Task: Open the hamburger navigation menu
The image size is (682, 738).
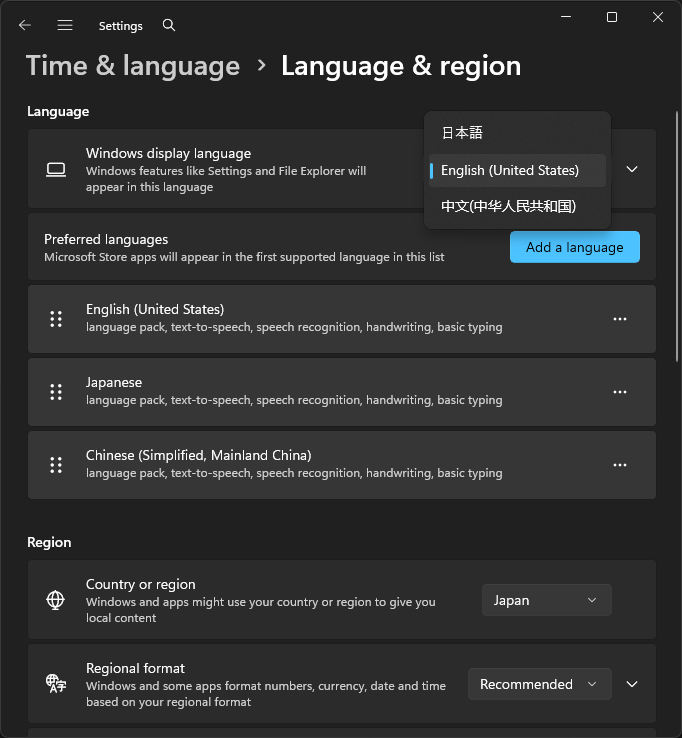Action: click(65, 25)
